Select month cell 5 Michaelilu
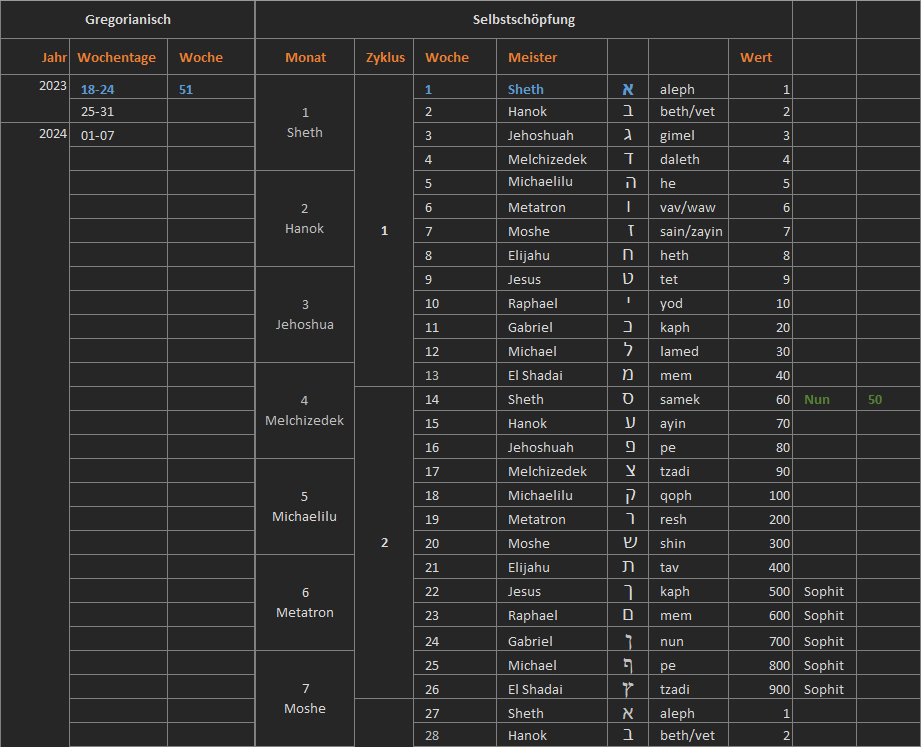The width and height of the screenshot is (921, 747). (x=305, y=506)
